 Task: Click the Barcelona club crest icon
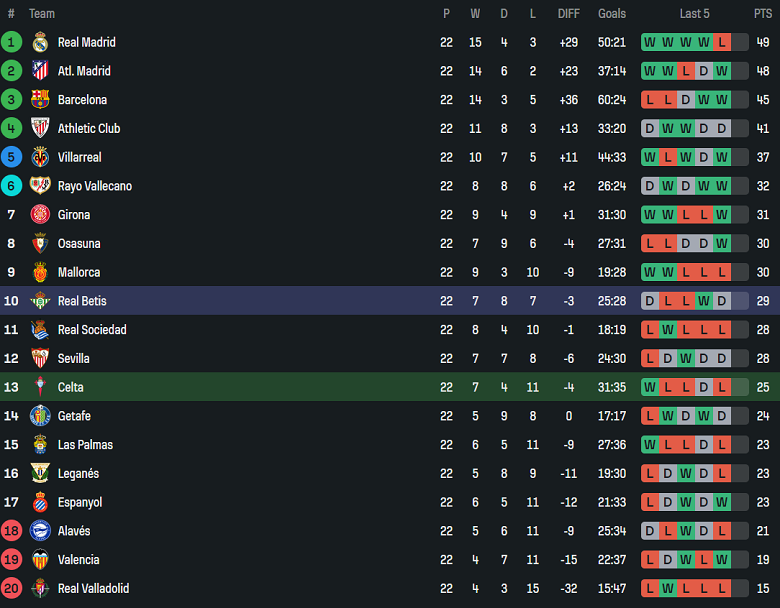[40, 100]
